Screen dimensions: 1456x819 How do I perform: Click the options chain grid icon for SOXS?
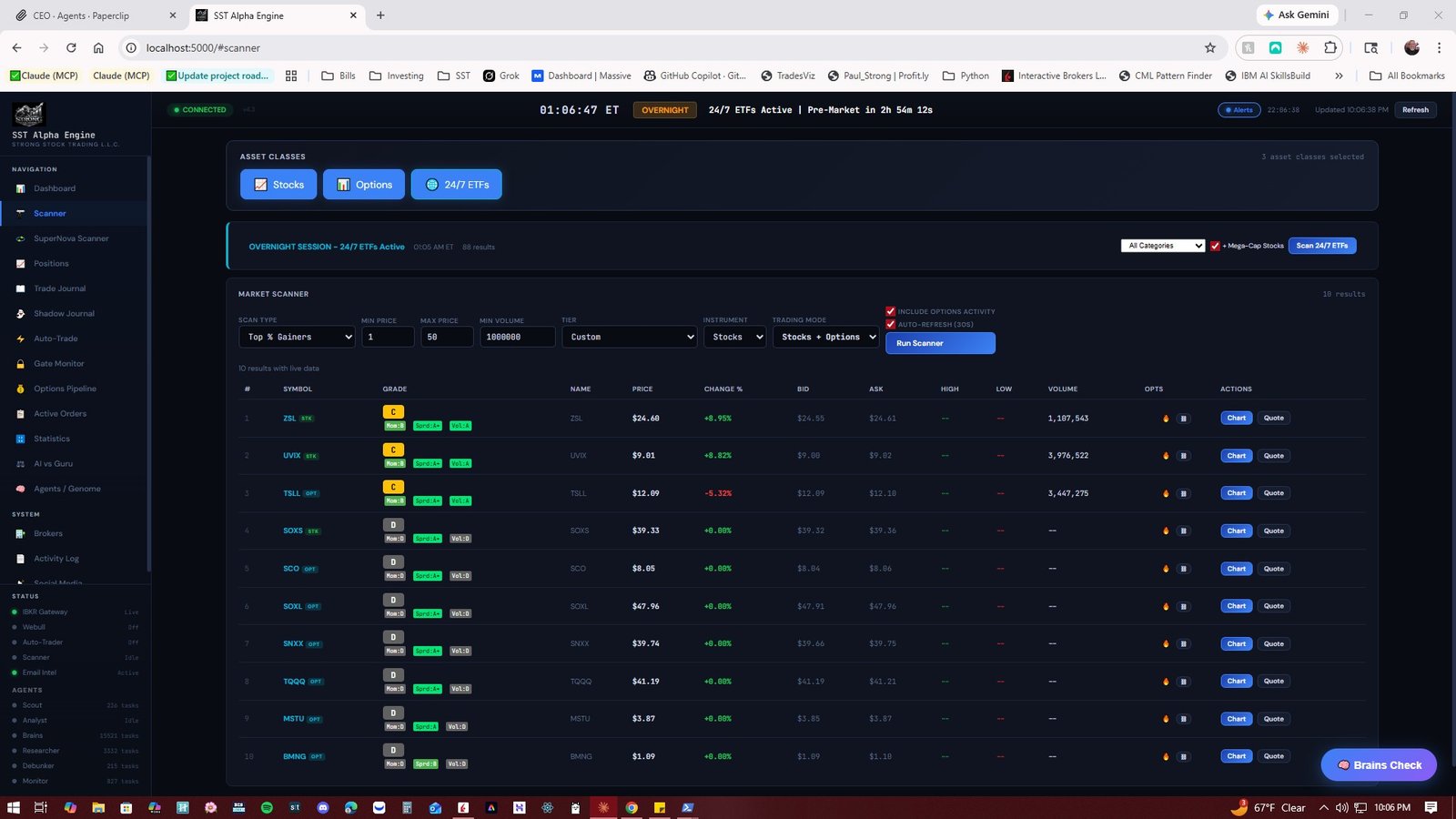tap(1183, 531)
